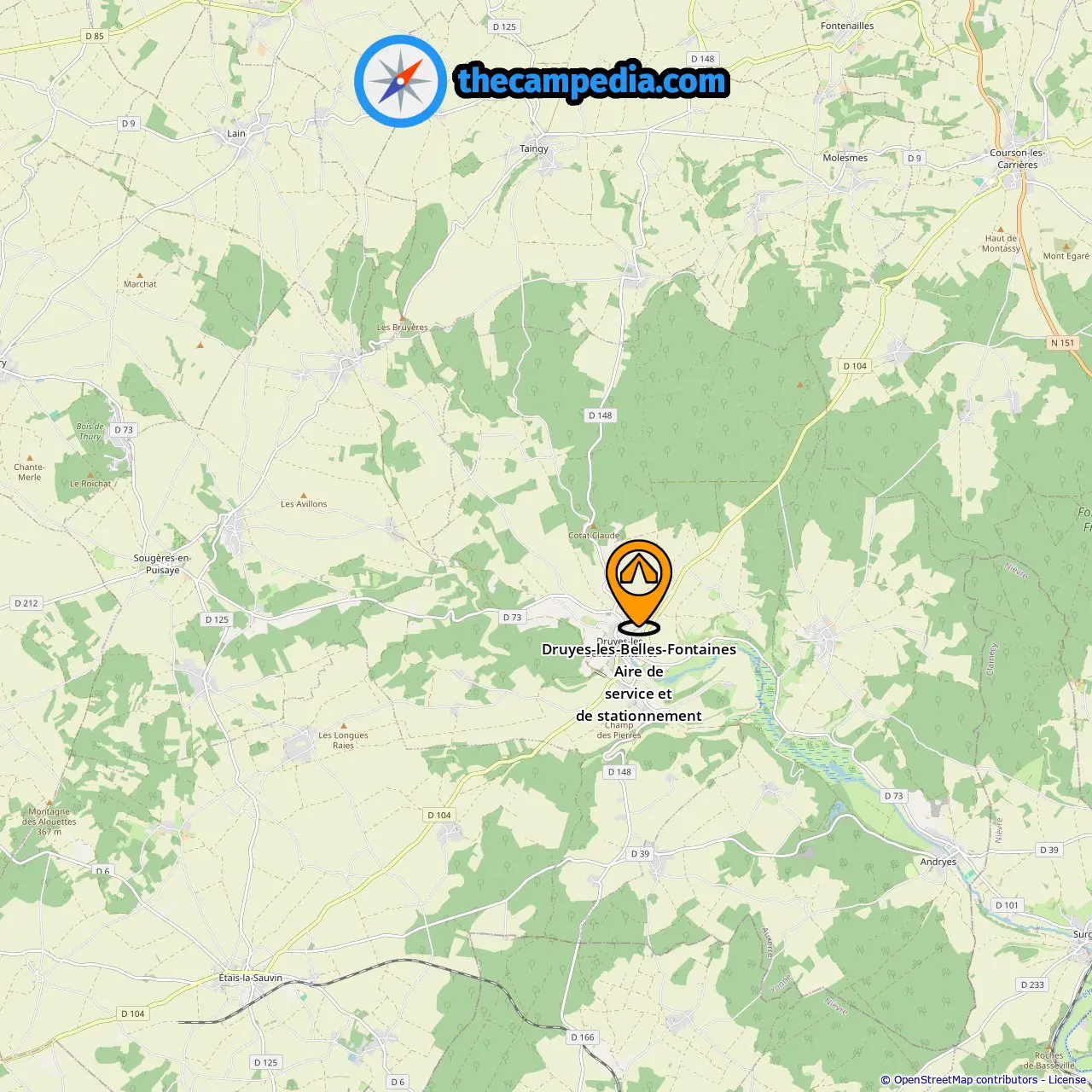Select the Druyes-les-Belles-Fontaines label
1092x1092 pixels.
pos(639,649)
